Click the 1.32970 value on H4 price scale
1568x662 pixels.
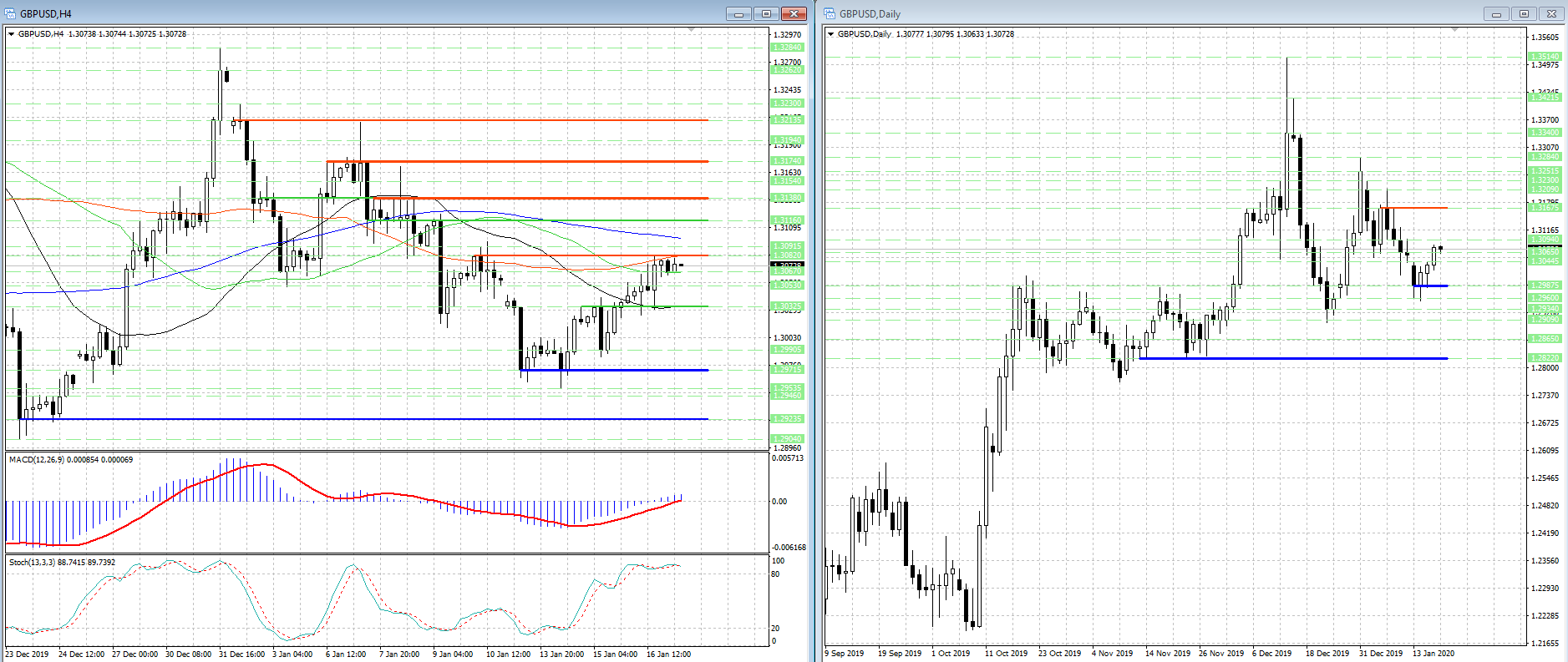pyautogui.click(x=788, y=35)
